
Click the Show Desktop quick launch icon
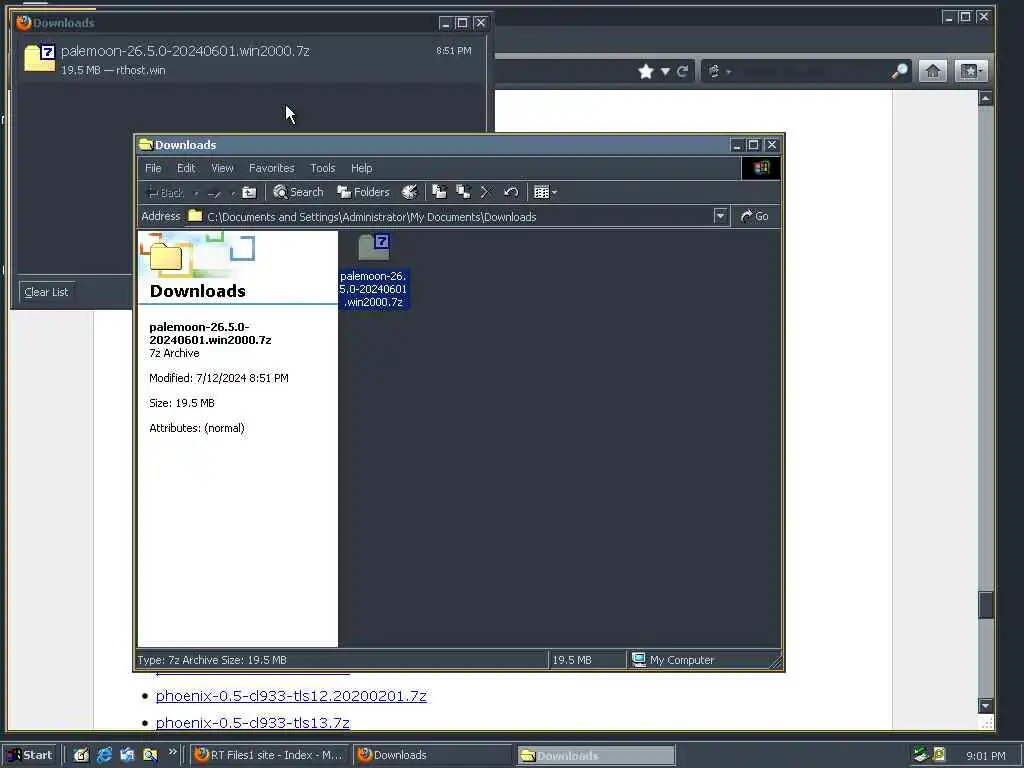click(81, 755)
